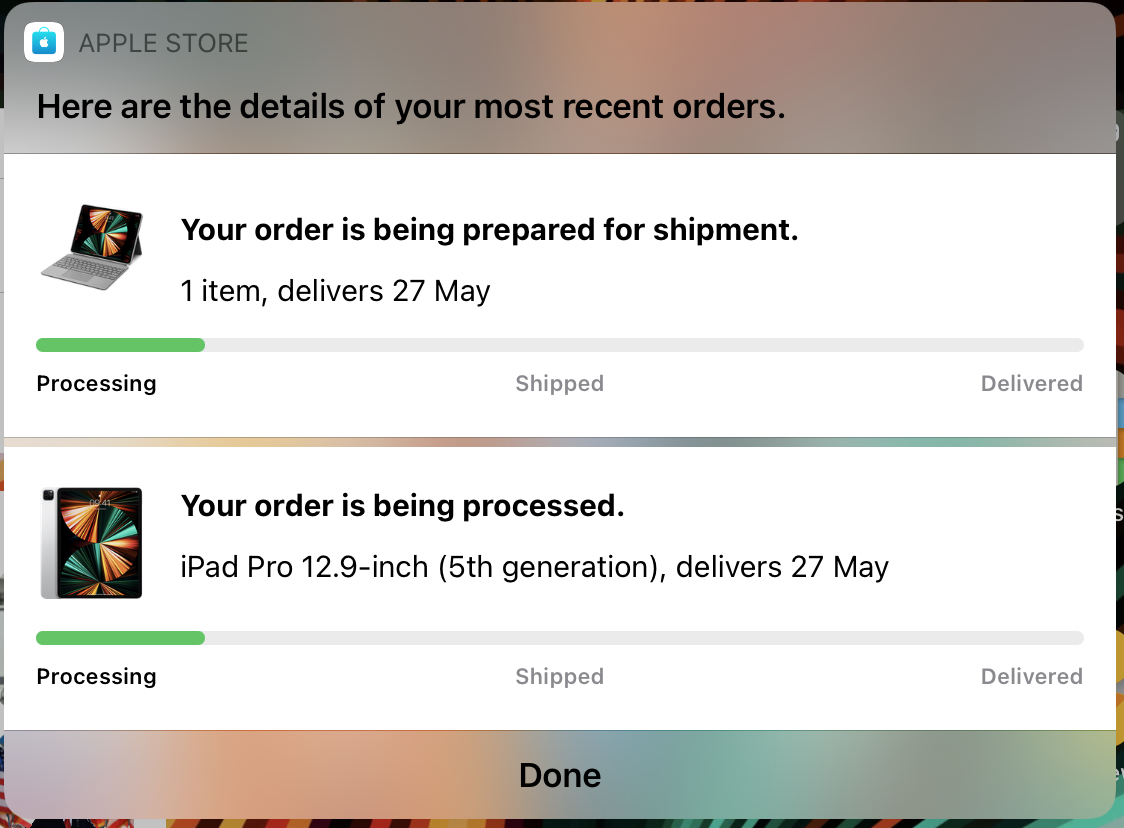This screenshot has width=1124, height=828.
Task: Click 'Here are the details' message heading
Action: pyautogui.click(x=411, y=107)
